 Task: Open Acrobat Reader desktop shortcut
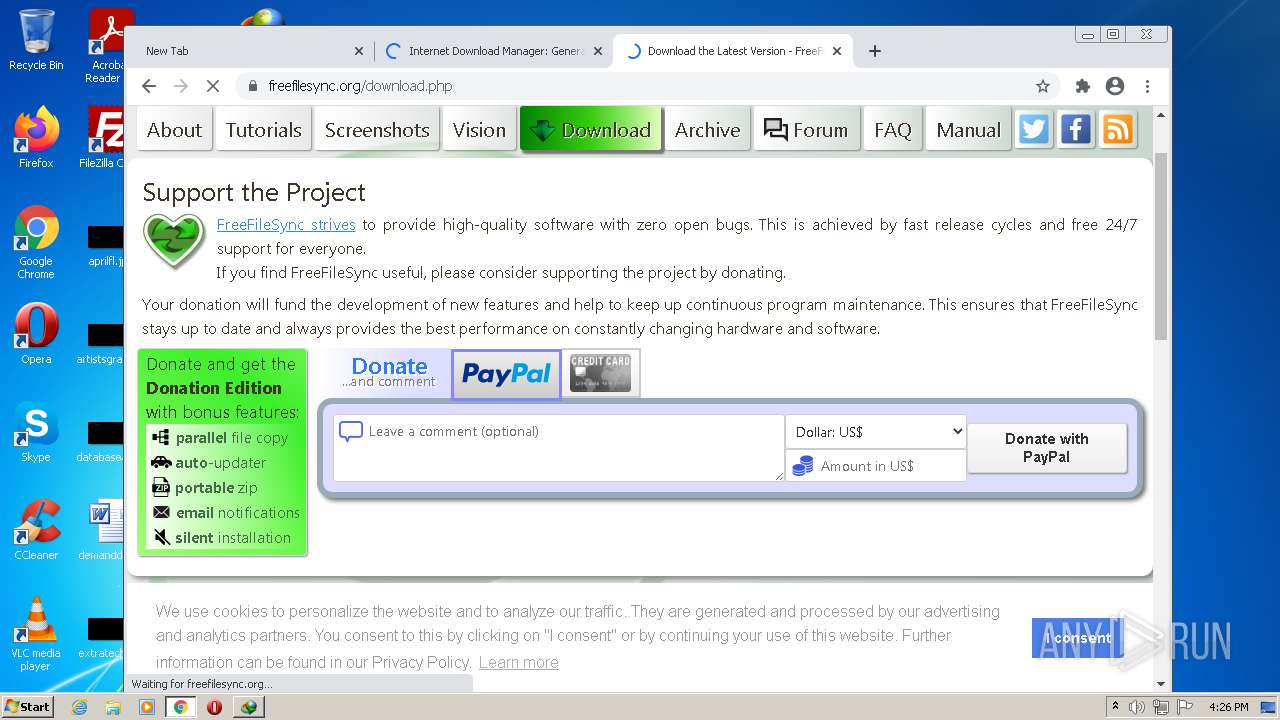coord(106,46)
